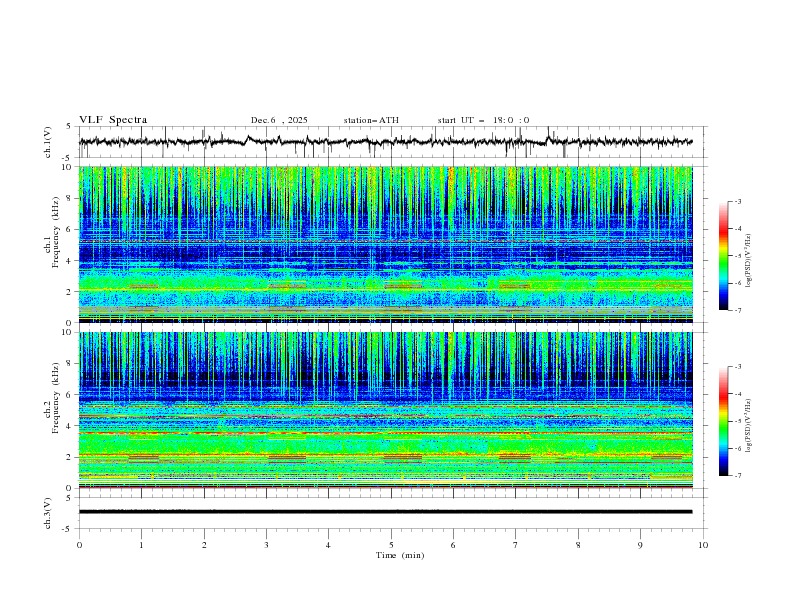
Task: Click time axis tick label '10'
Action: coord(703,545)
